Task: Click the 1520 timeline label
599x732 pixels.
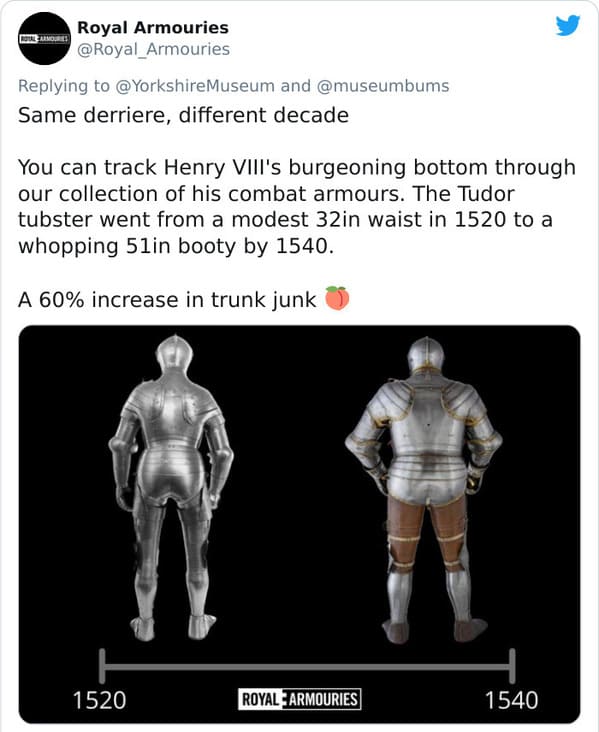Action: tap(99, 700)
